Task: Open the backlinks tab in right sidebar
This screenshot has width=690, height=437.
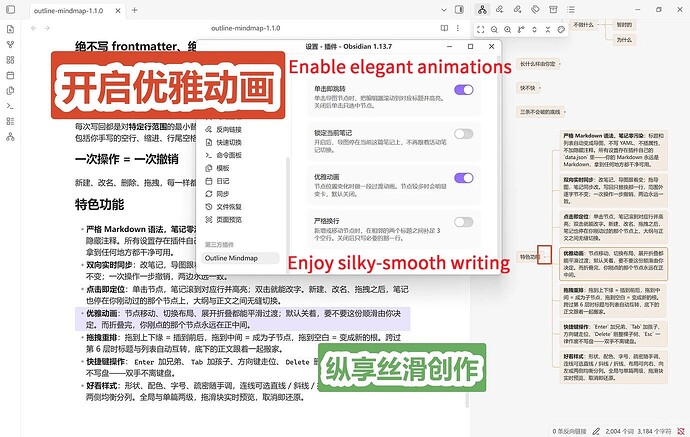Action: [x=499, y=9]
